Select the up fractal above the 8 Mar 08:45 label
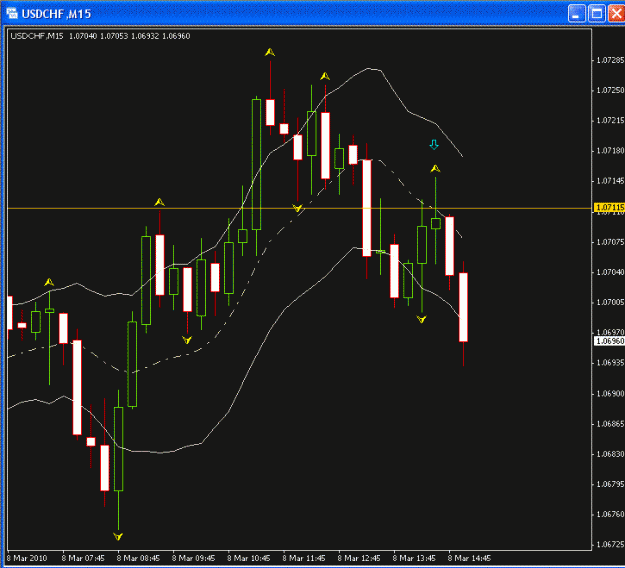Image resolution: width=625 pixels, height=568 pixels. 159,202
